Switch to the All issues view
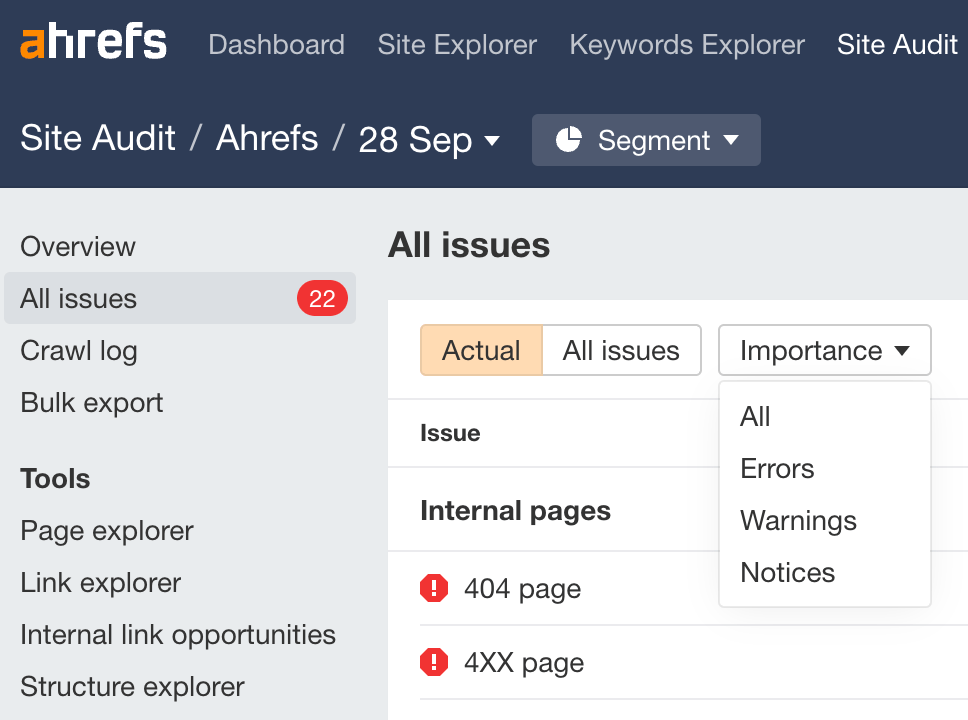Screen dimensions: 968x720 point(621,350)
